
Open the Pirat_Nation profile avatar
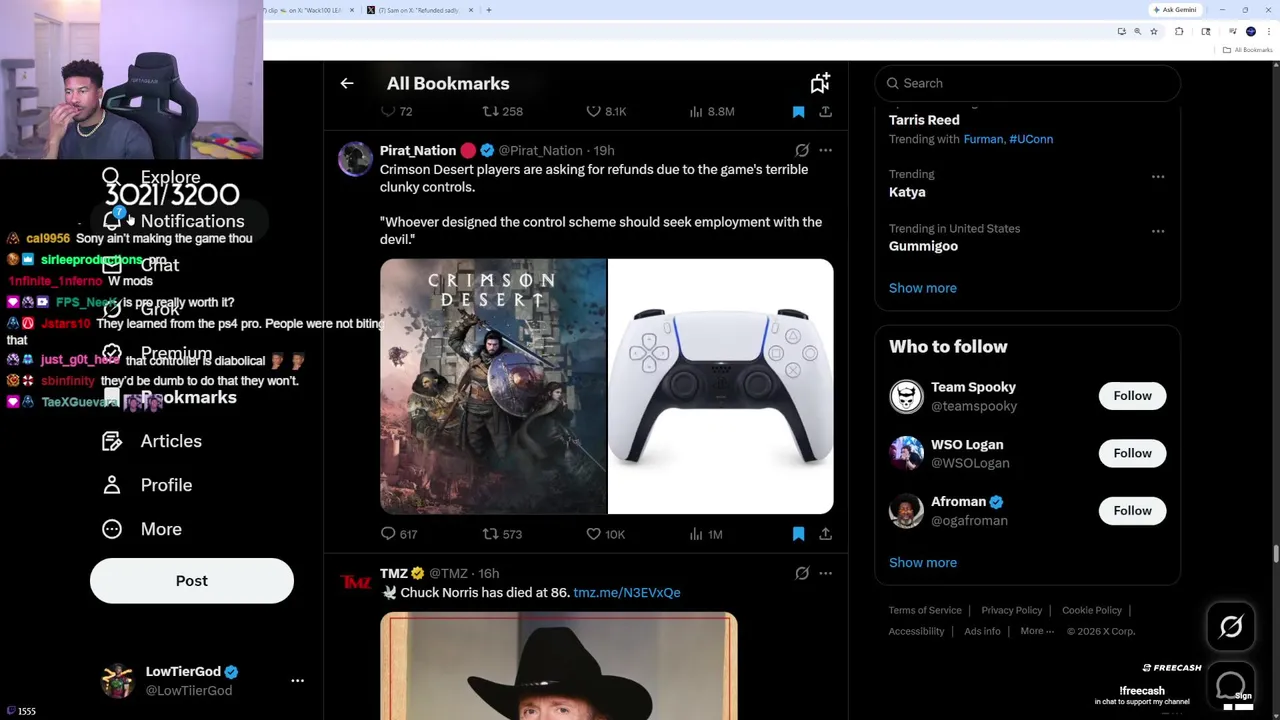(355, 159)
